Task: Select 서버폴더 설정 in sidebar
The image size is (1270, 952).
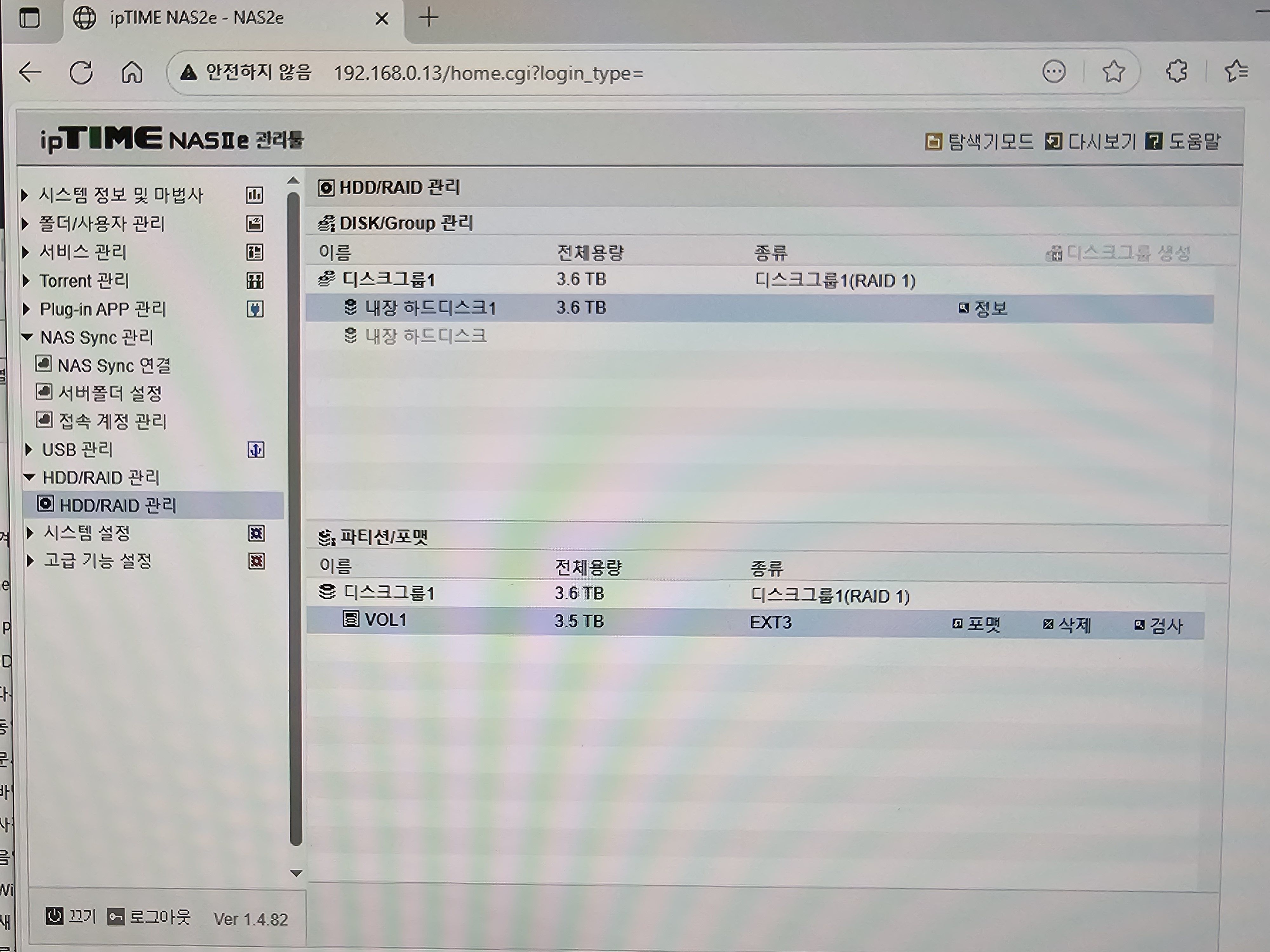Action: pyautogui.click(x=110, y=393)
